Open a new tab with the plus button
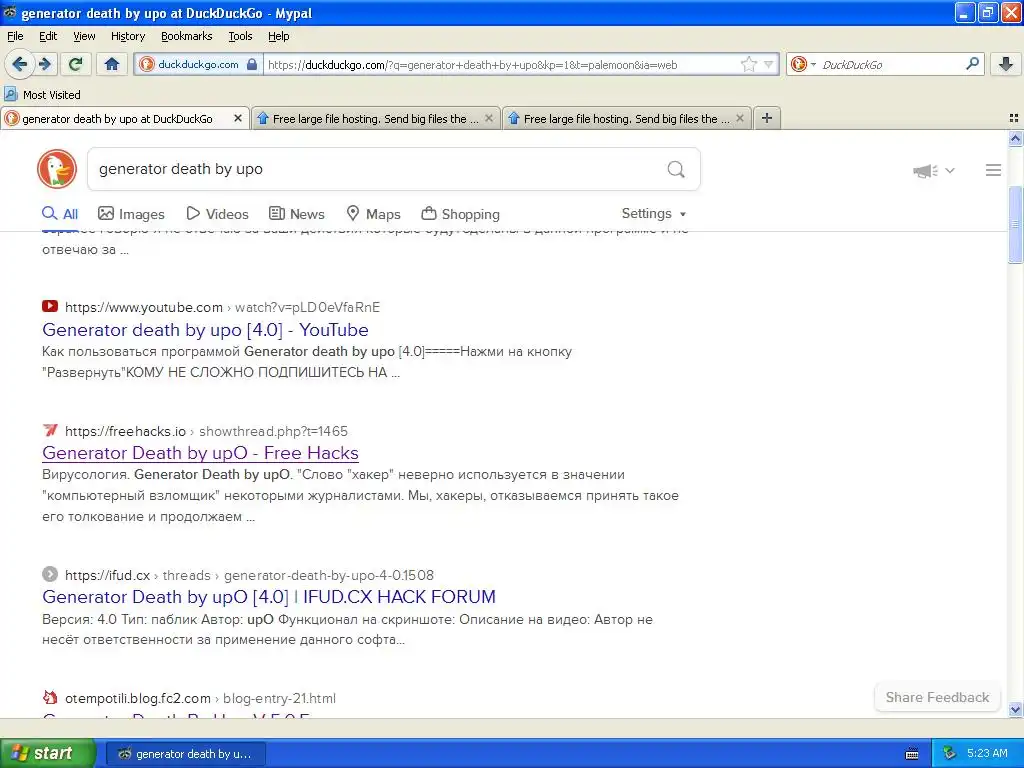This screenshot has height=768, width=1024. 767,118
